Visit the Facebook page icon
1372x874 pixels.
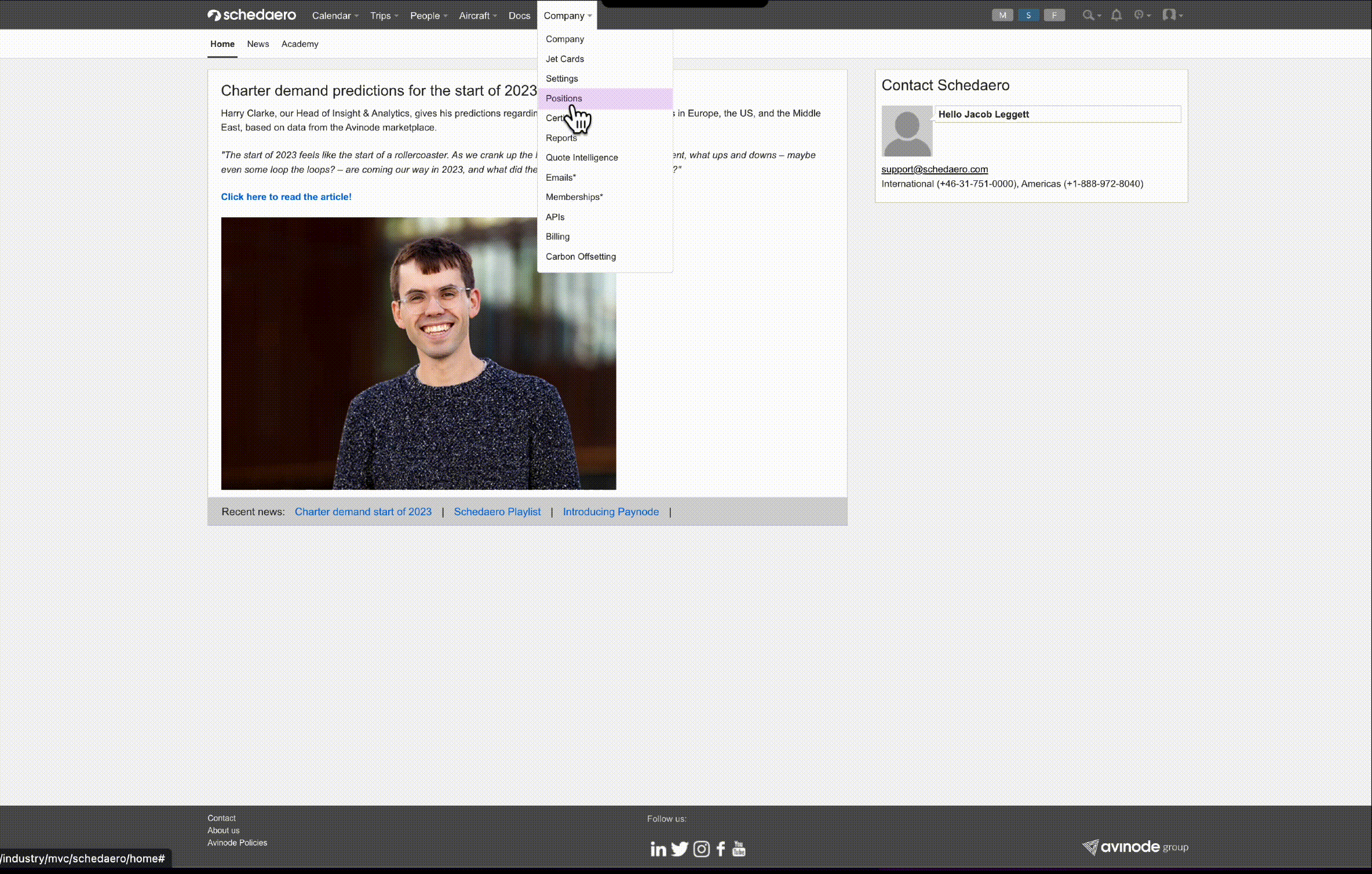[721, 849]
